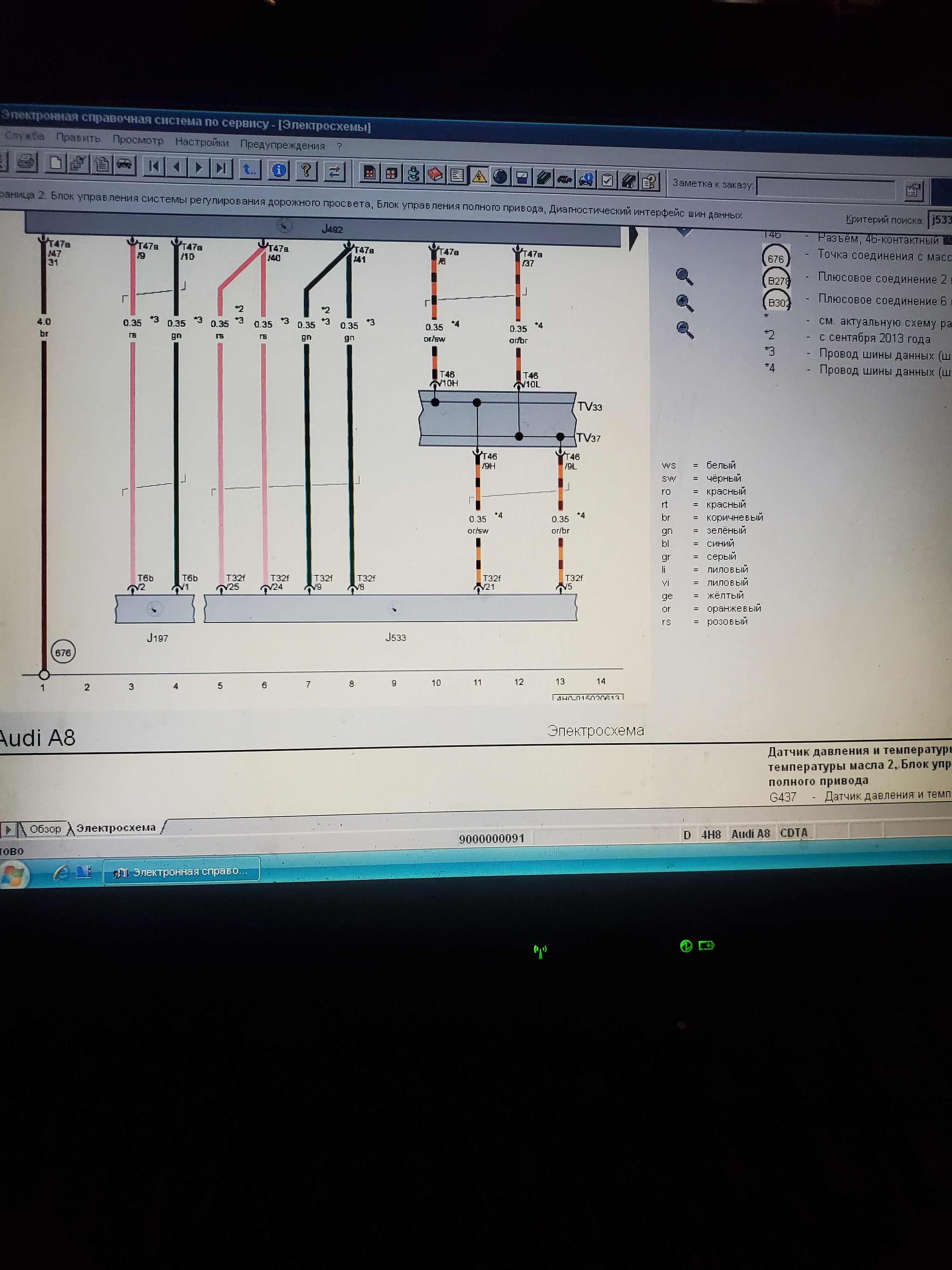This screenshot has height=1270, width=952.
Task: Switch to the Обзор tab
Action: [45, 829]
